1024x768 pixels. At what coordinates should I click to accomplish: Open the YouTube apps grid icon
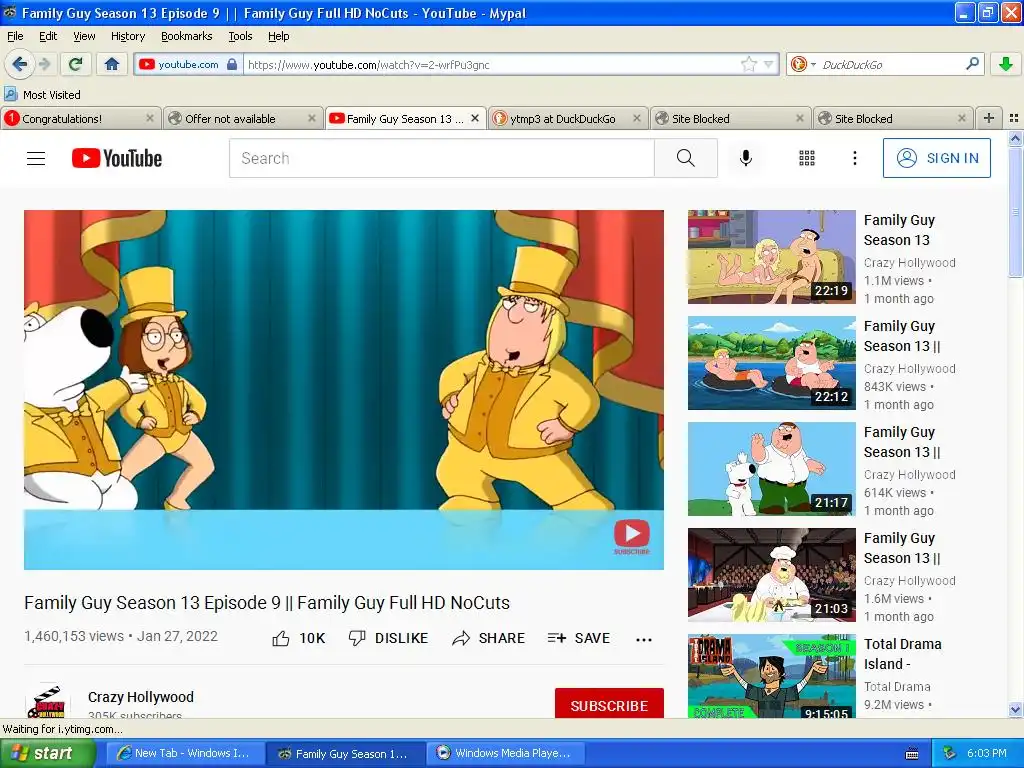[807, 158]
